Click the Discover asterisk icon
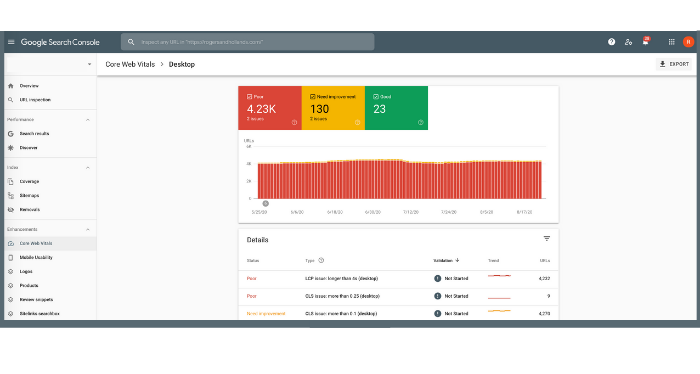The width and height of the screenshot is (700, 374). (x=11, y=148)
